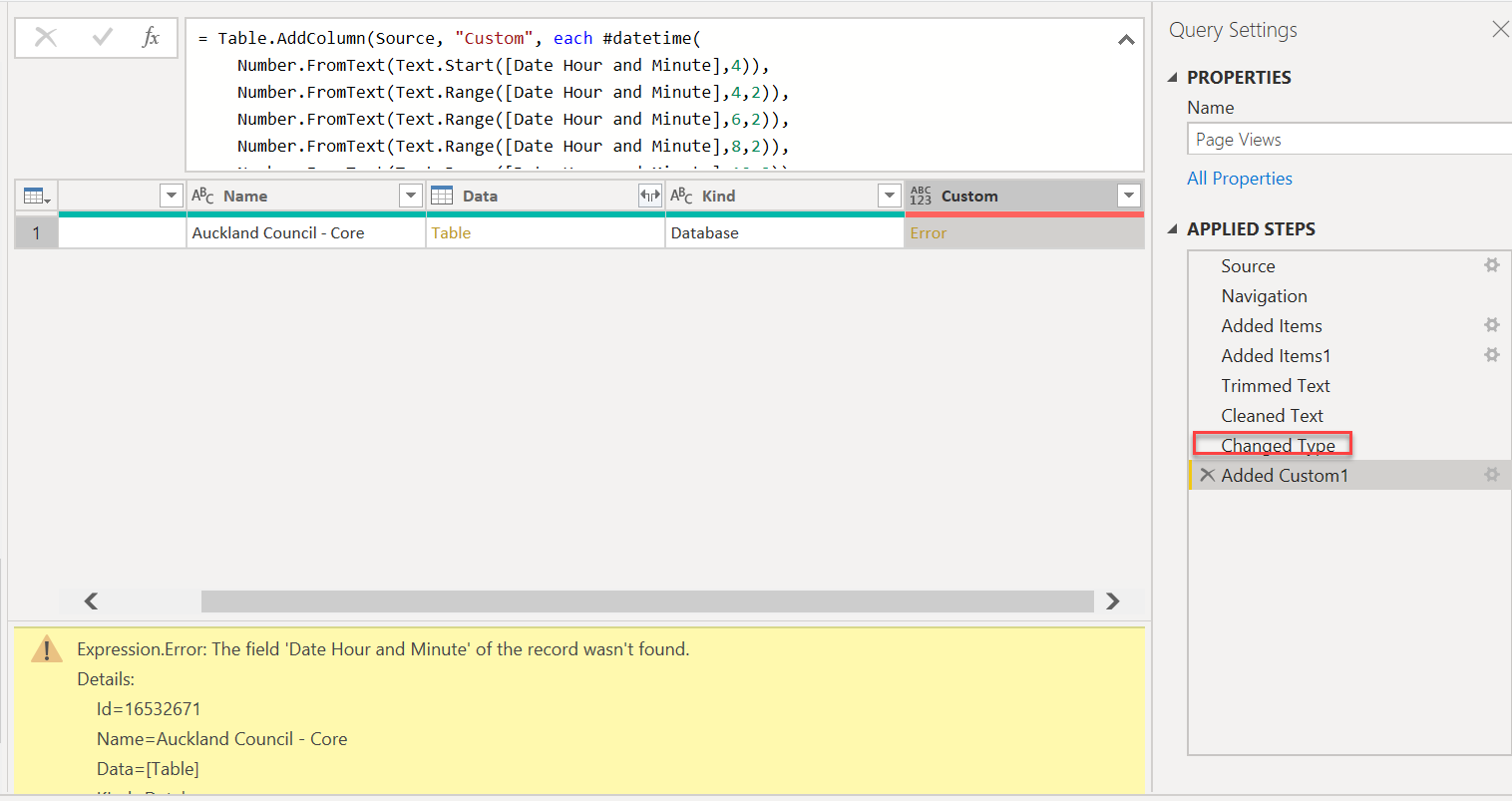The height and width of the screenshot is (801, 1512).
Task: Open settings gear for the Added Items1 step
Action: click(1492, 355)
